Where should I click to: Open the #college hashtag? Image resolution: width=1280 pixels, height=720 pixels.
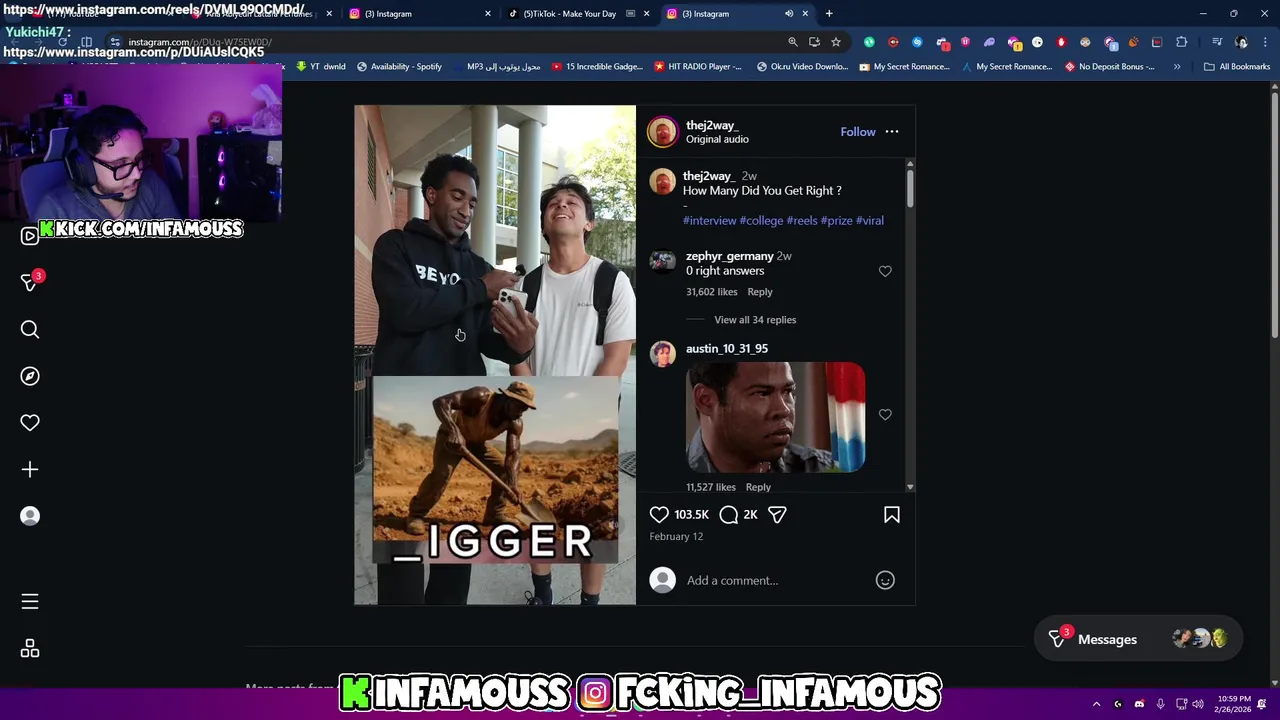pos(761,220)
